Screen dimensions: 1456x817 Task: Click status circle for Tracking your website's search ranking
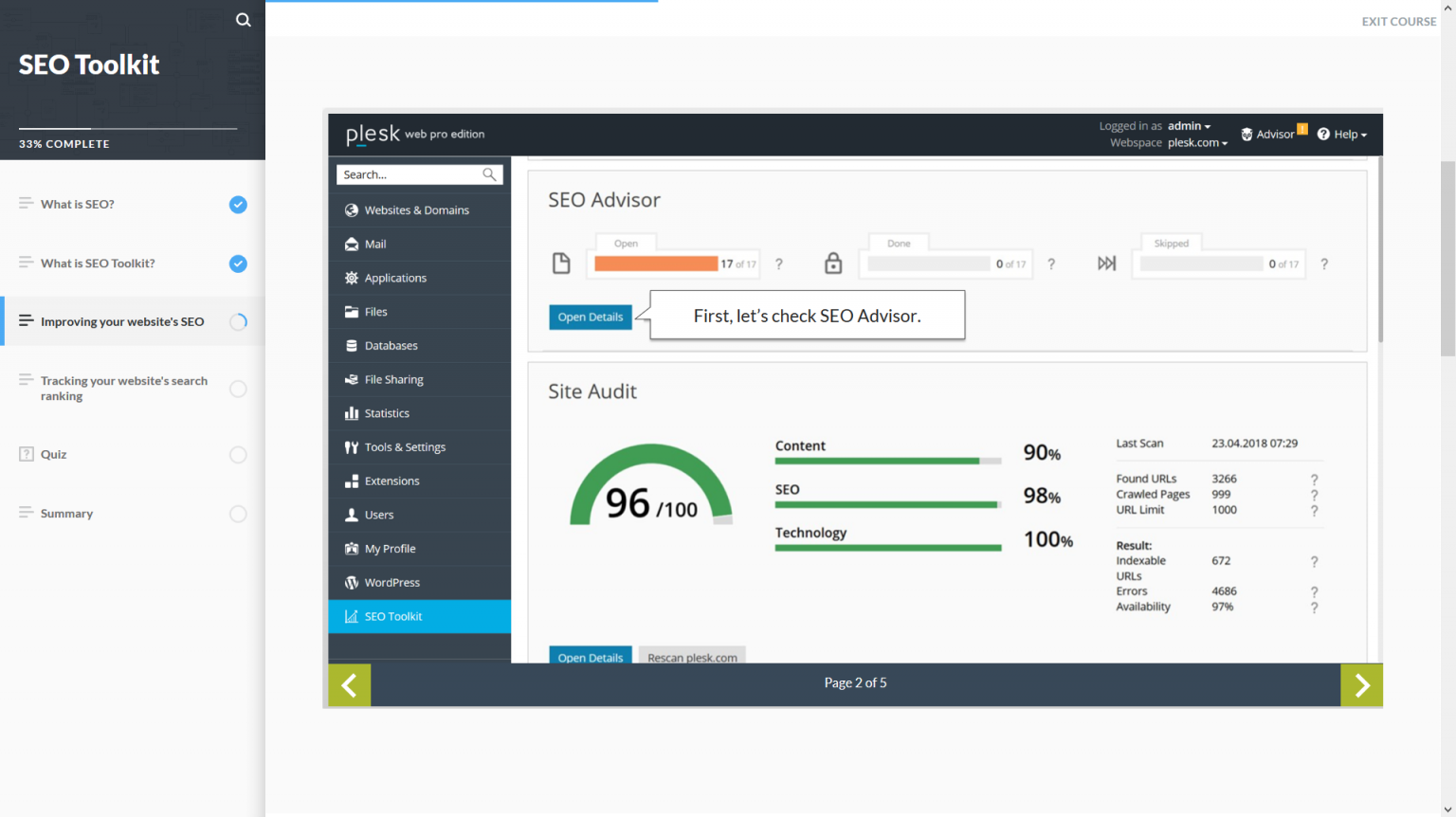point(238,389)
